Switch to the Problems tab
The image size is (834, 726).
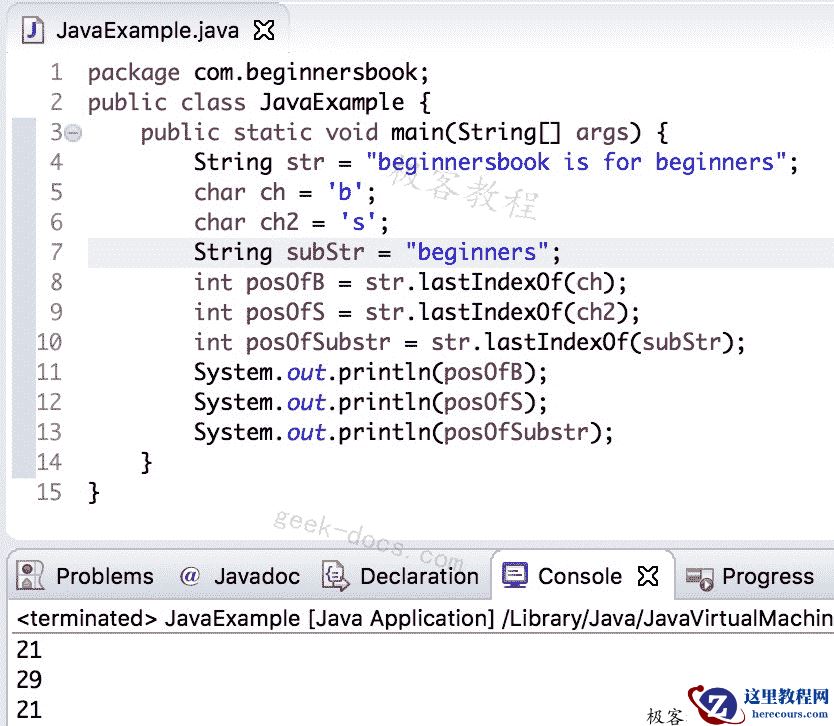[x=104, y=576]
